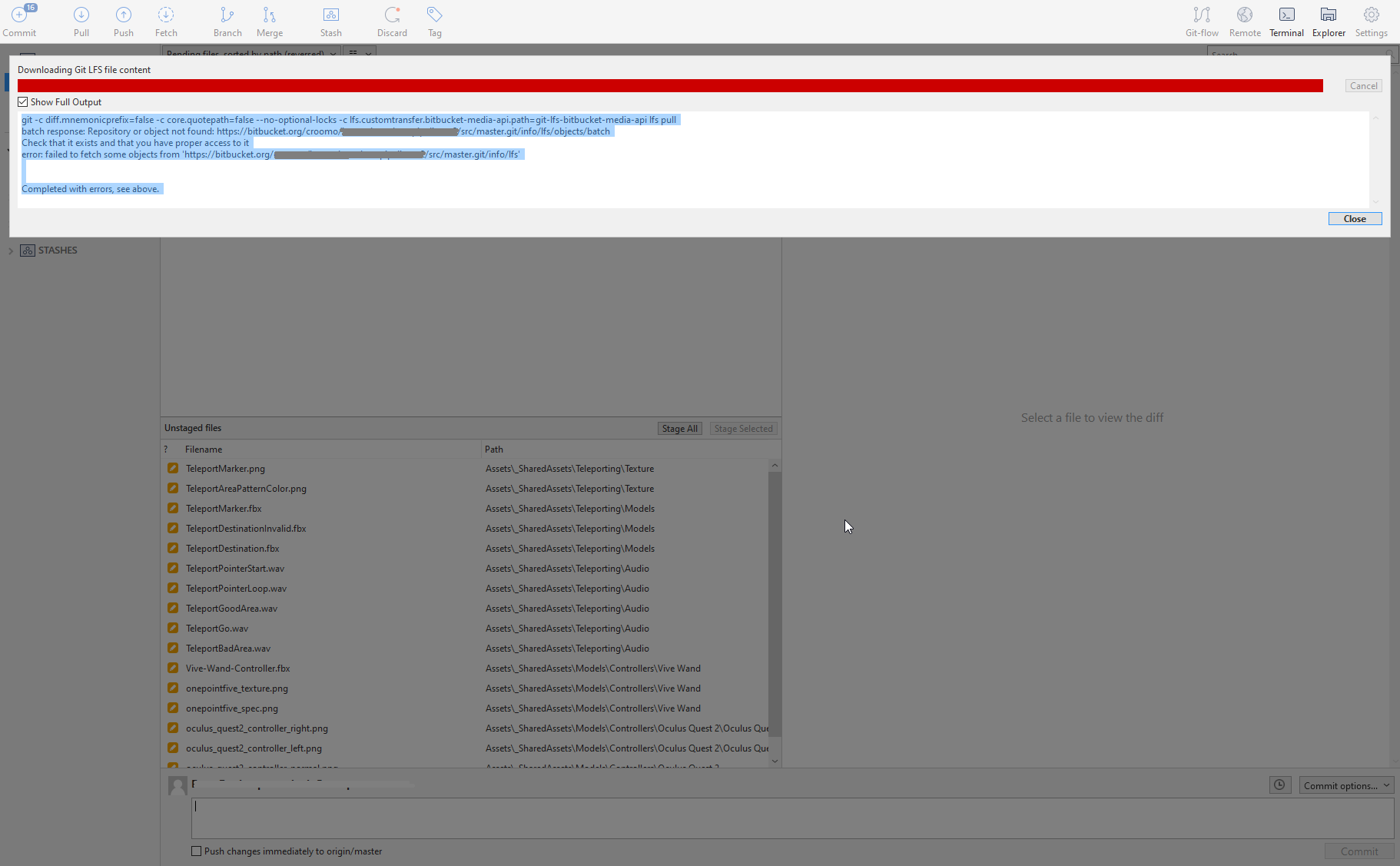
Task: Open the Merge tool
Action: [270, 21]
